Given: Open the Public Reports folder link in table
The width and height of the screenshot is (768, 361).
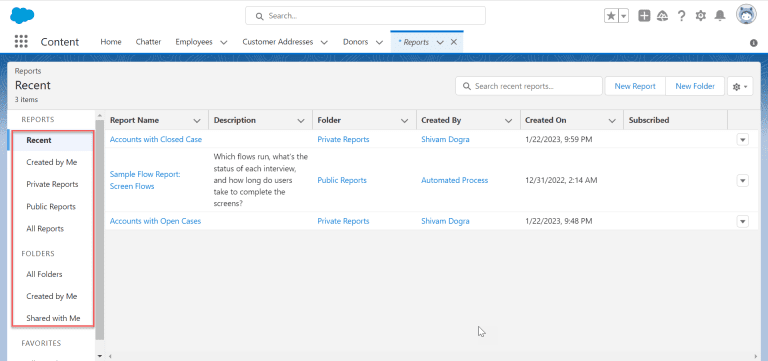Looking at the screenshot, I should [x=342, y=180].
